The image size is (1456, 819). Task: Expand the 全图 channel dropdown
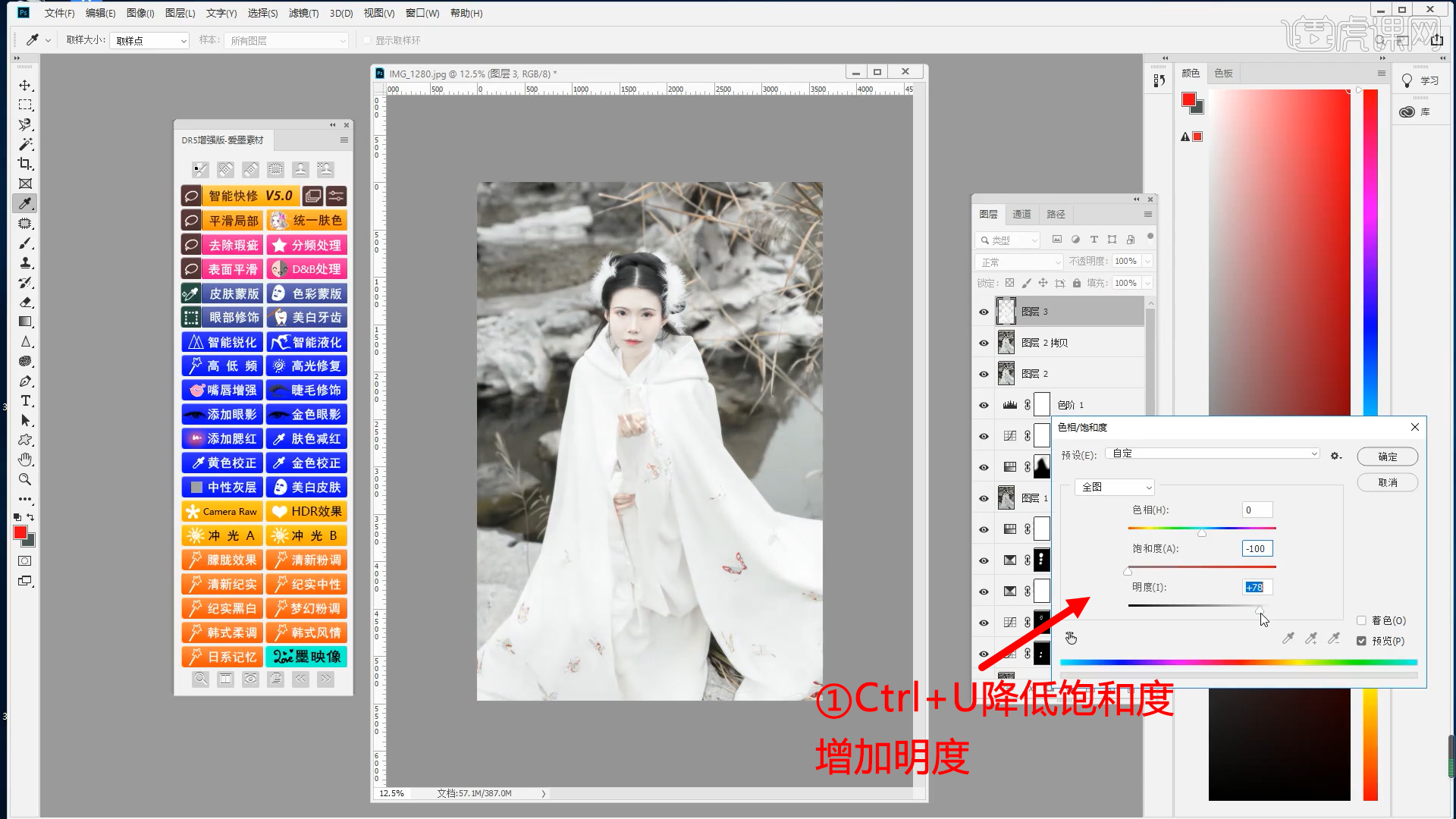tap(1115, 487)
